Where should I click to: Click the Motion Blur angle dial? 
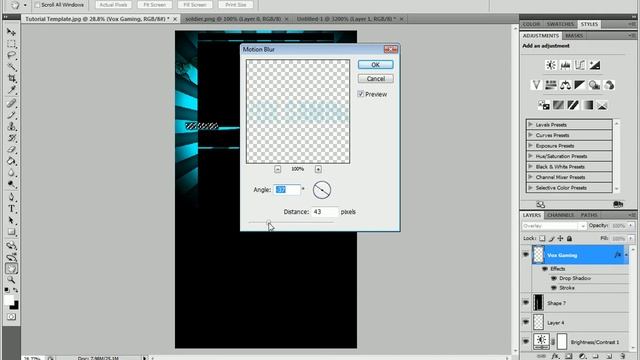click(322, 190)
